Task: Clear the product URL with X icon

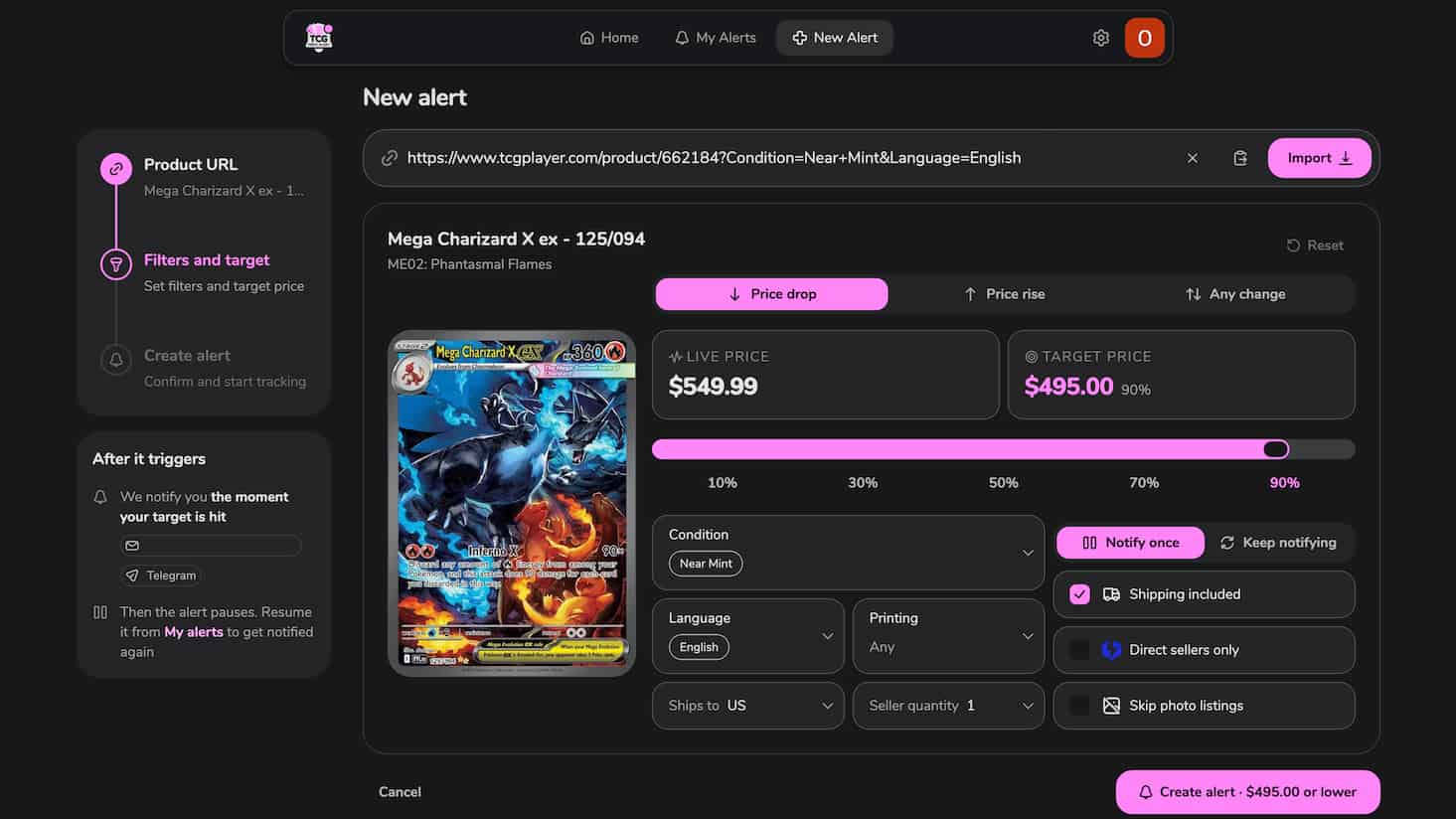Action: [1192, 158]
